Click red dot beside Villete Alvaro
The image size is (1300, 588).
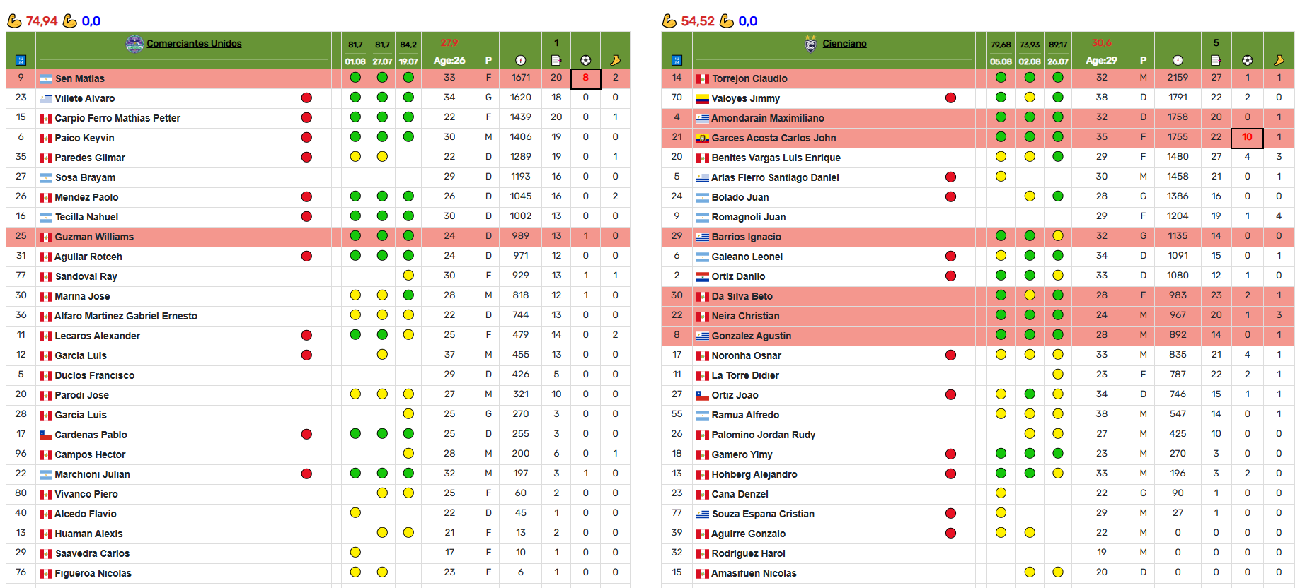[x=306, y=99]
